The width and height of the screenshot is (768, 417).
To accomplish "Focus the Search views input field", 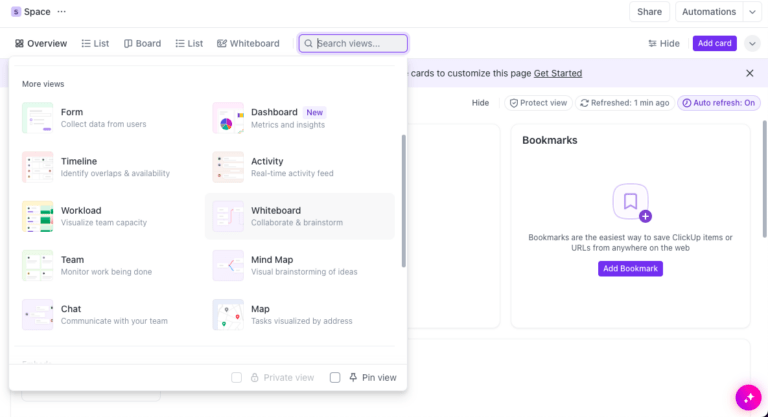I will (x=359, y=43).
